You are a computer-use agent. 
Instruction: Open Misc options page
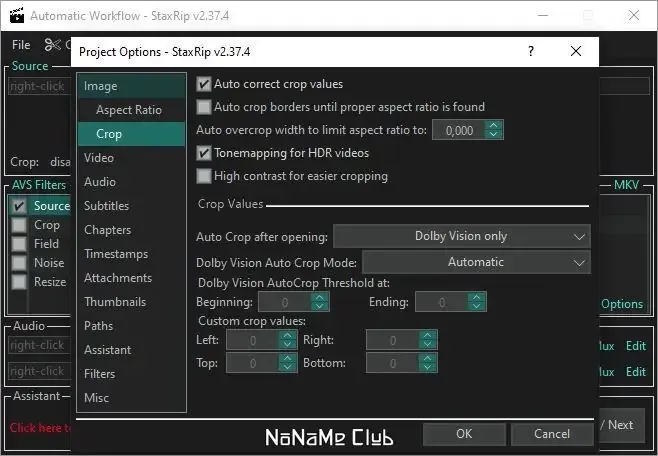pyautogui.click(x=131, y=397)
